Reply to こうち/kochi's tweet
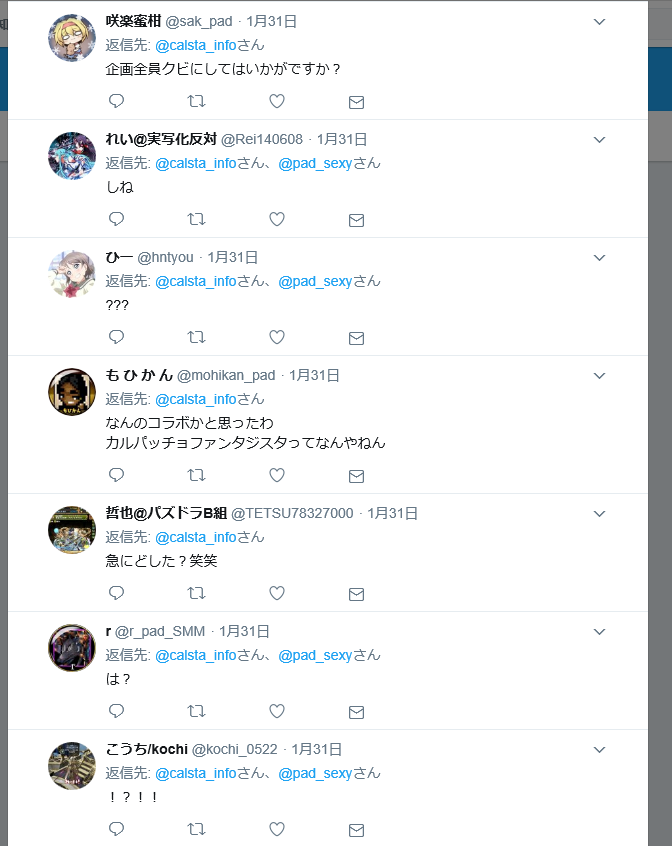 point(116,829)
